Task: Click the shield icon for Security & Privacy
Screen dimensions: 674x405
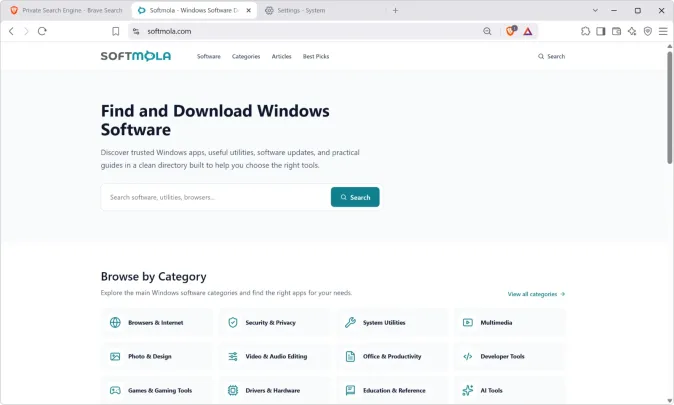Action: 233,322
